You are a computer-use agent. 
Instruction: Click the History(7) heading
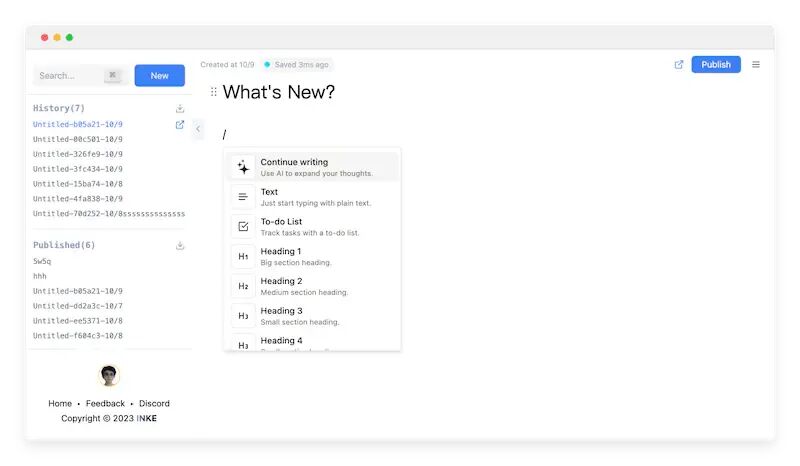click(59, 108)
